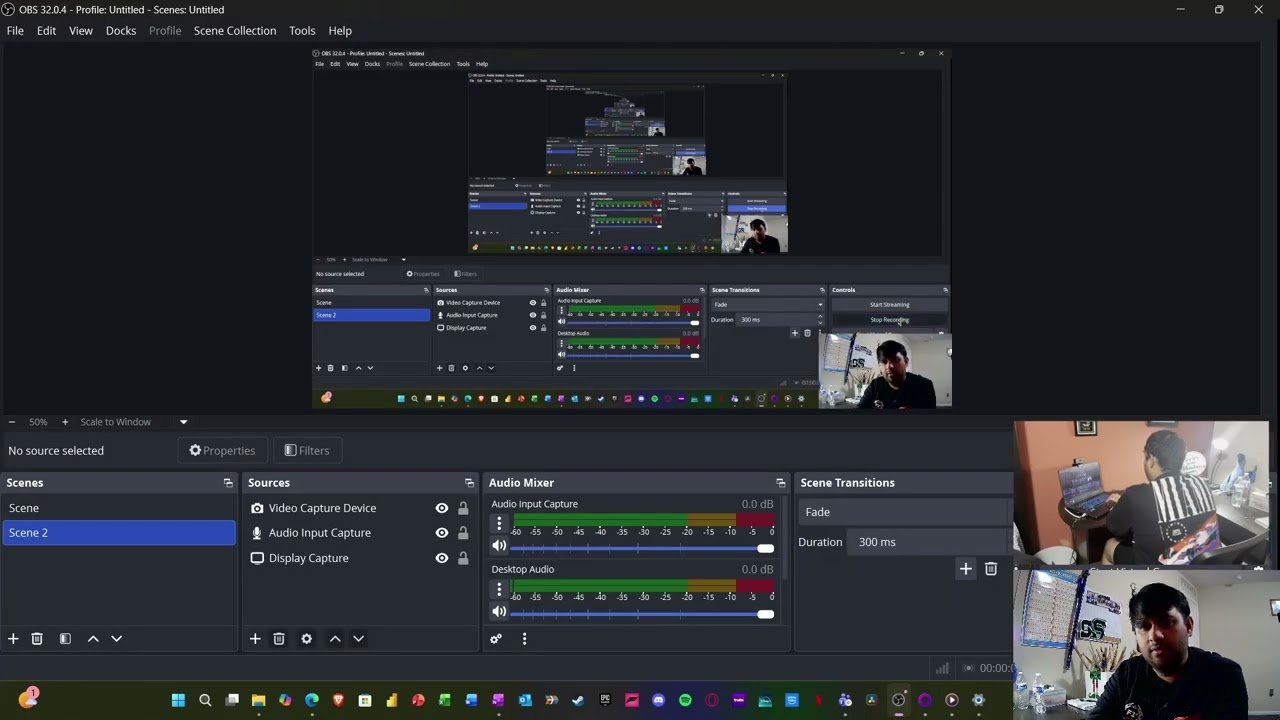Remove selected source using the Sources trash icon
Screen dimensions: 1280x720
pyautogui.click(x=279, y=639)
